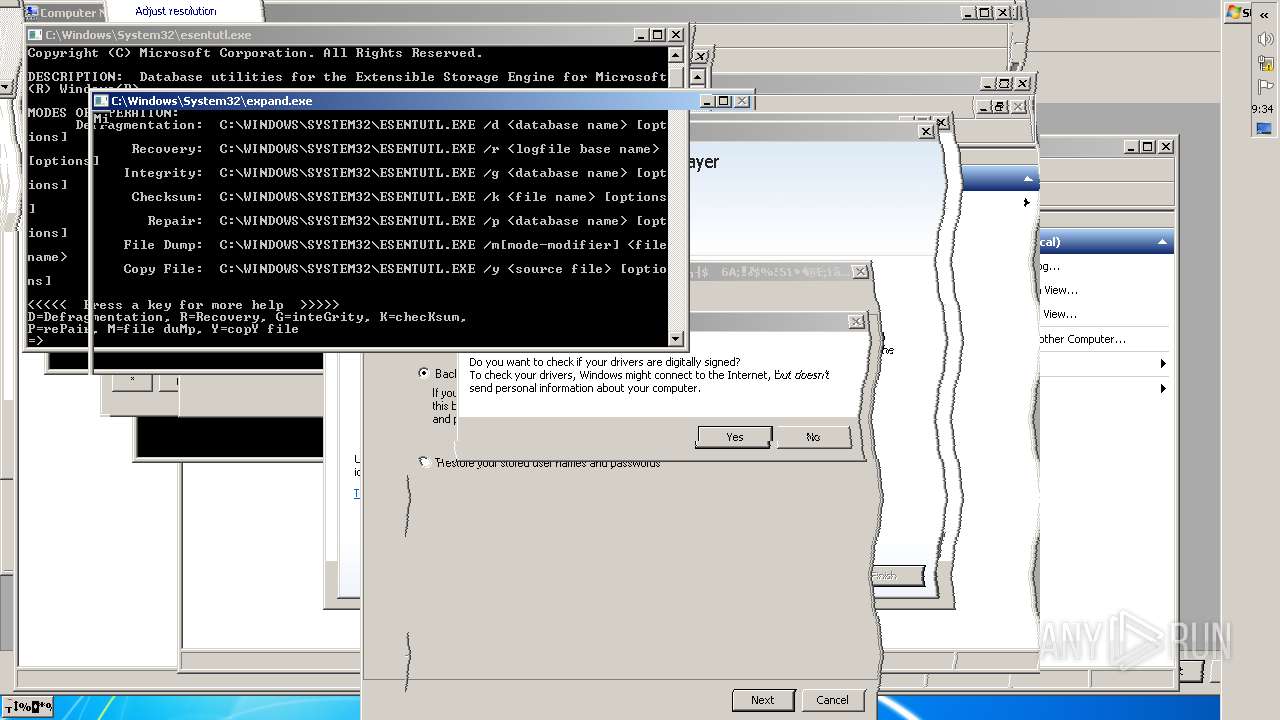Open the volume speaker tray icon

click(x=1264, y=39)
